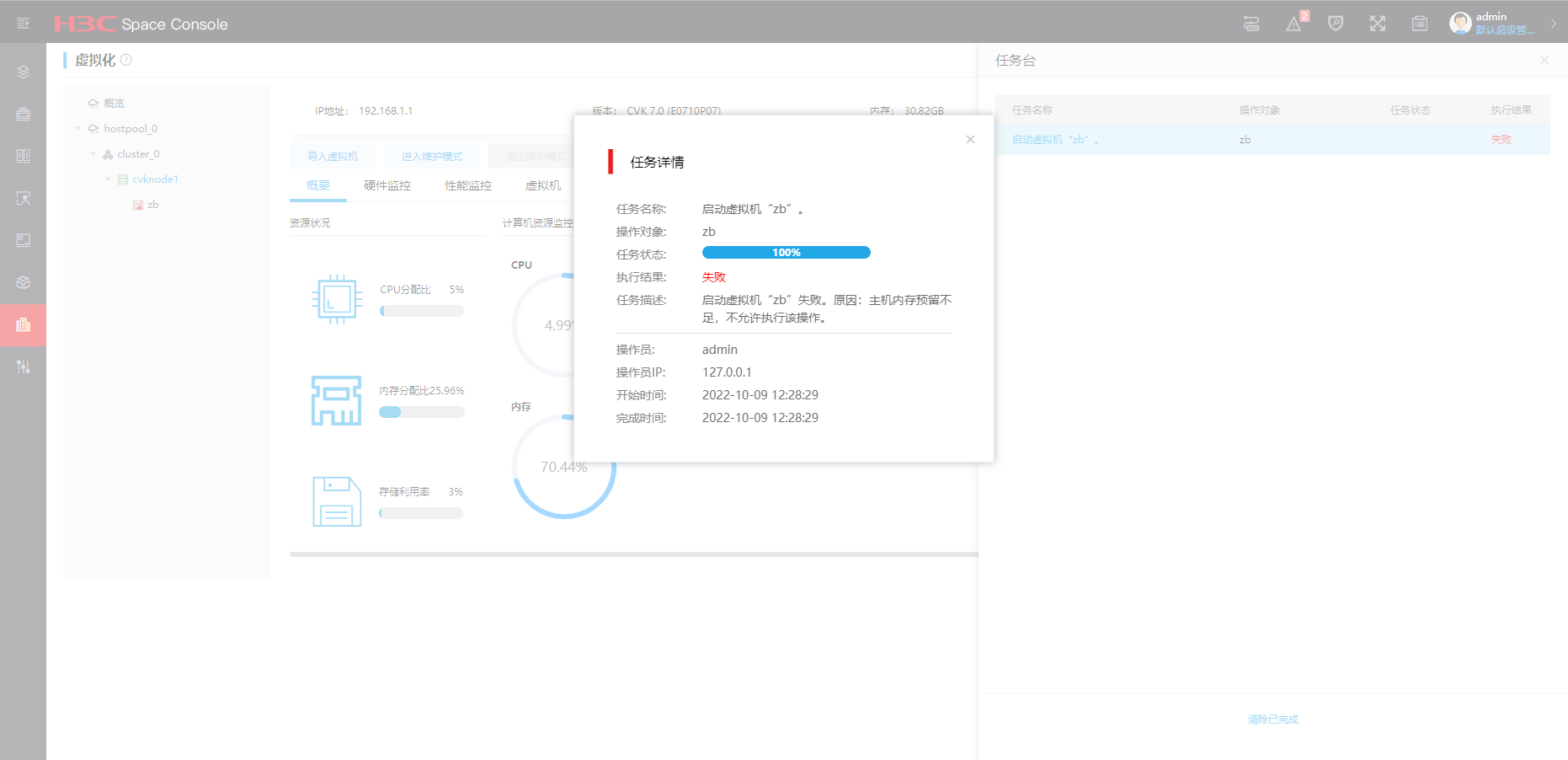Click the shield search icon in the top bar
The image size is (1568, 760).
(x=1336, y=24)
